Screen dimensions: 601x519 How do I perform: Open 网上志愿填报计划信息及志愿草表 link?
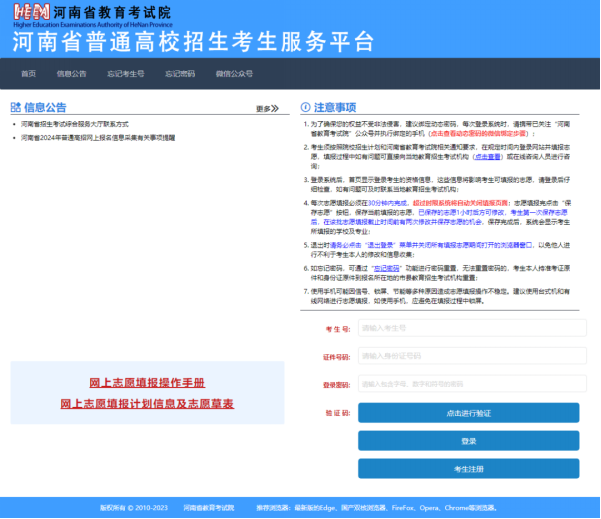point(146,403)
